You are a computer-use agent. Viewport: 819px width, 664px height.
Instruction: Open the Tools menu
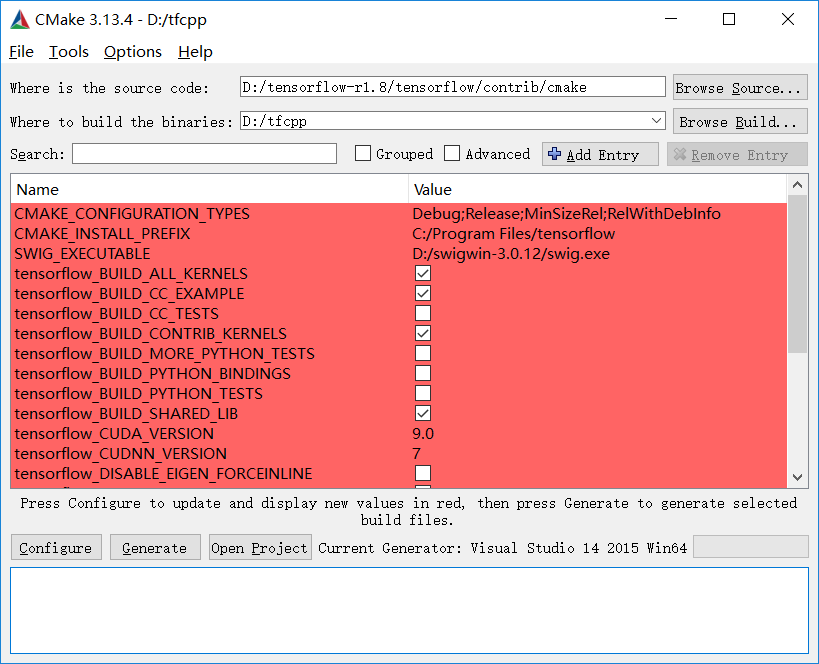coord(68,51)
